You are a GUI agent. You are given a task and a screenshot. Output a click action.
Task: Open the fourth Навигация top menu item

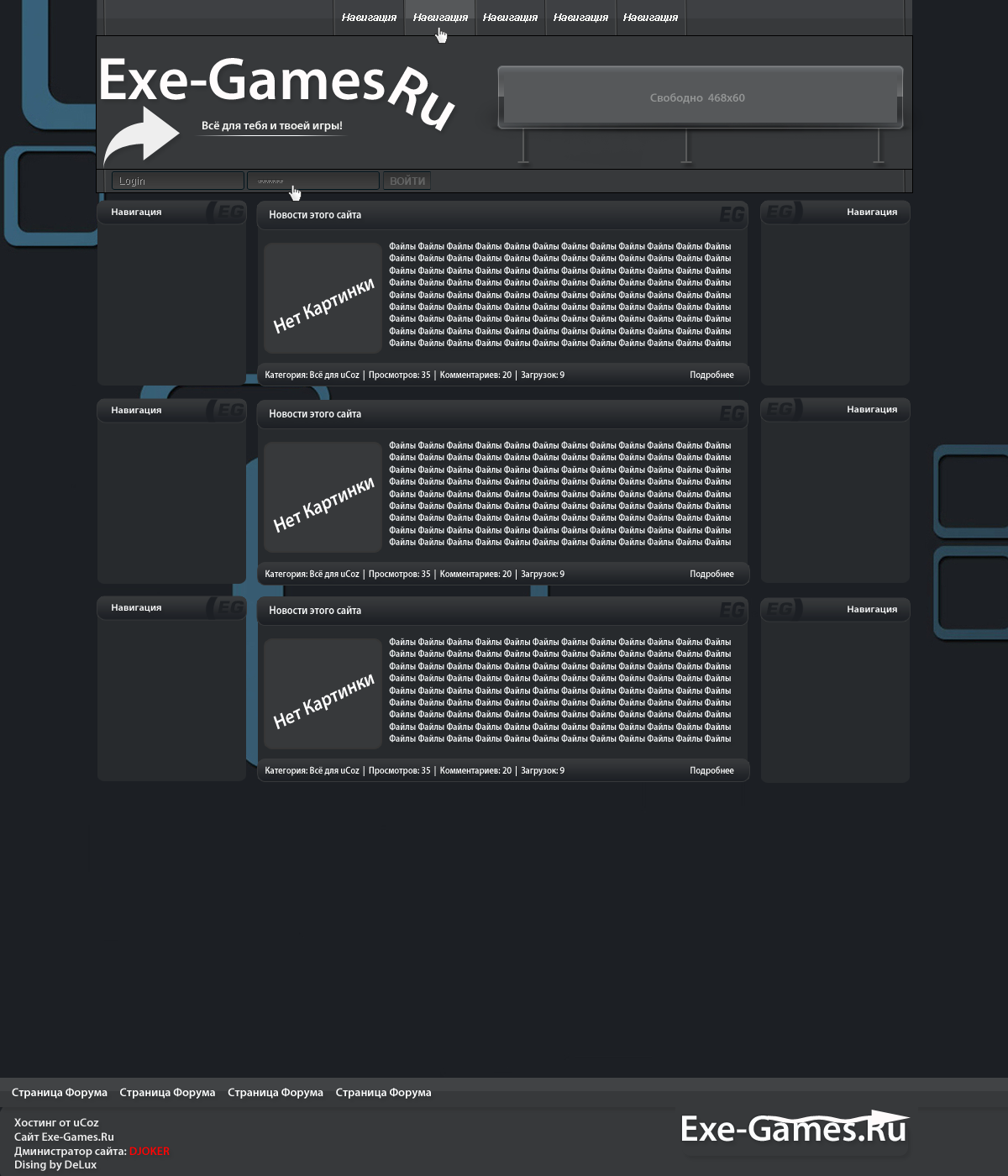coord(580,17)
